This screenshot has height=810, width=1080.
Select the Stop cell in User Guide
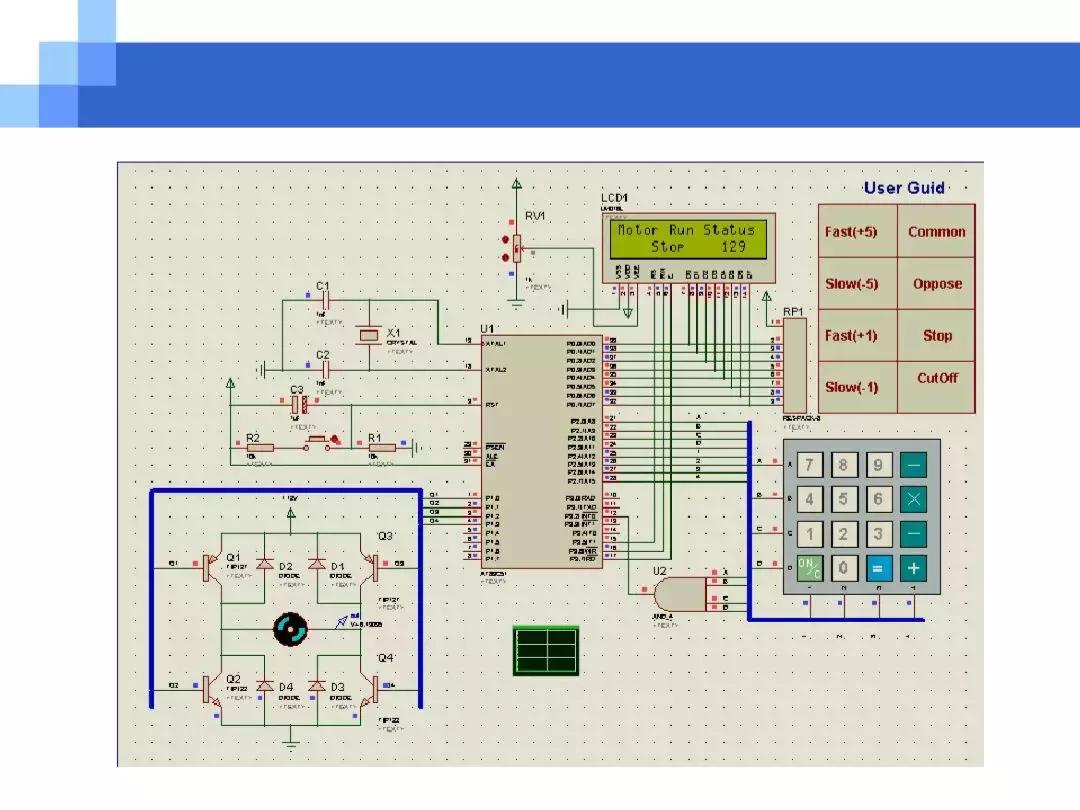pyautogui.click(x=937, y=335)
